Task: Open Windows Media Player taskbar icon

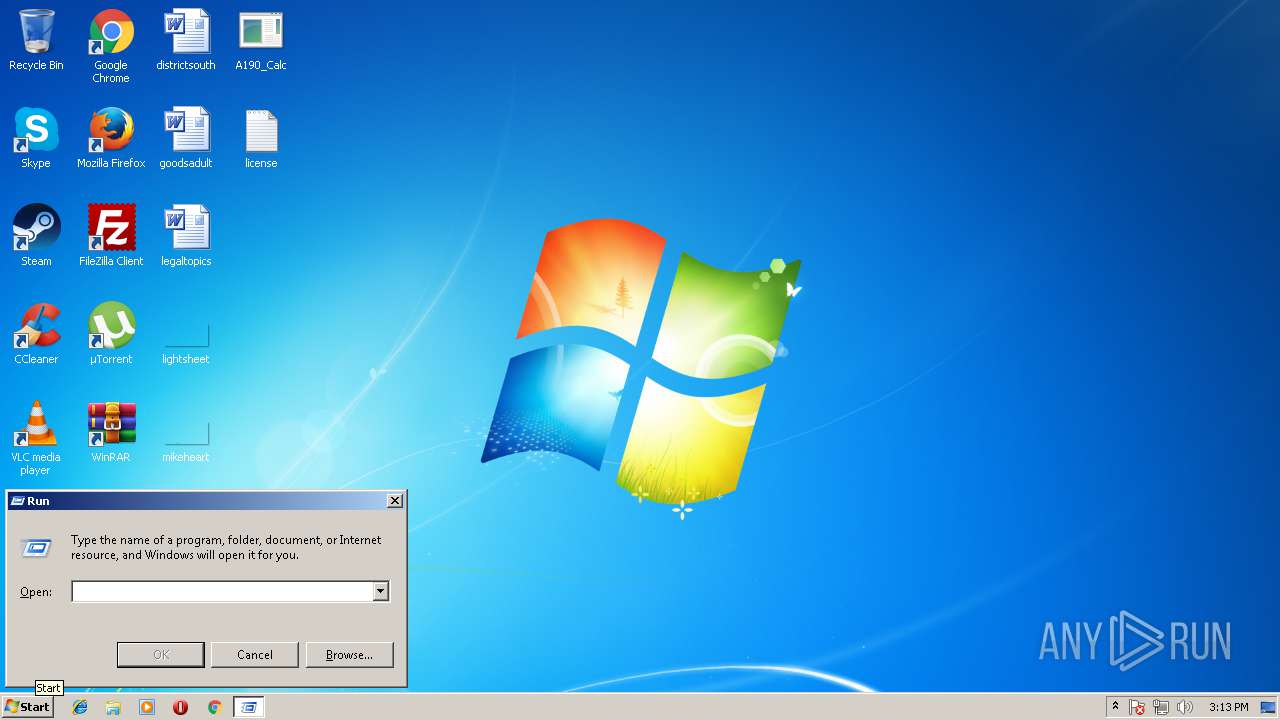Action: coord(147,707)
